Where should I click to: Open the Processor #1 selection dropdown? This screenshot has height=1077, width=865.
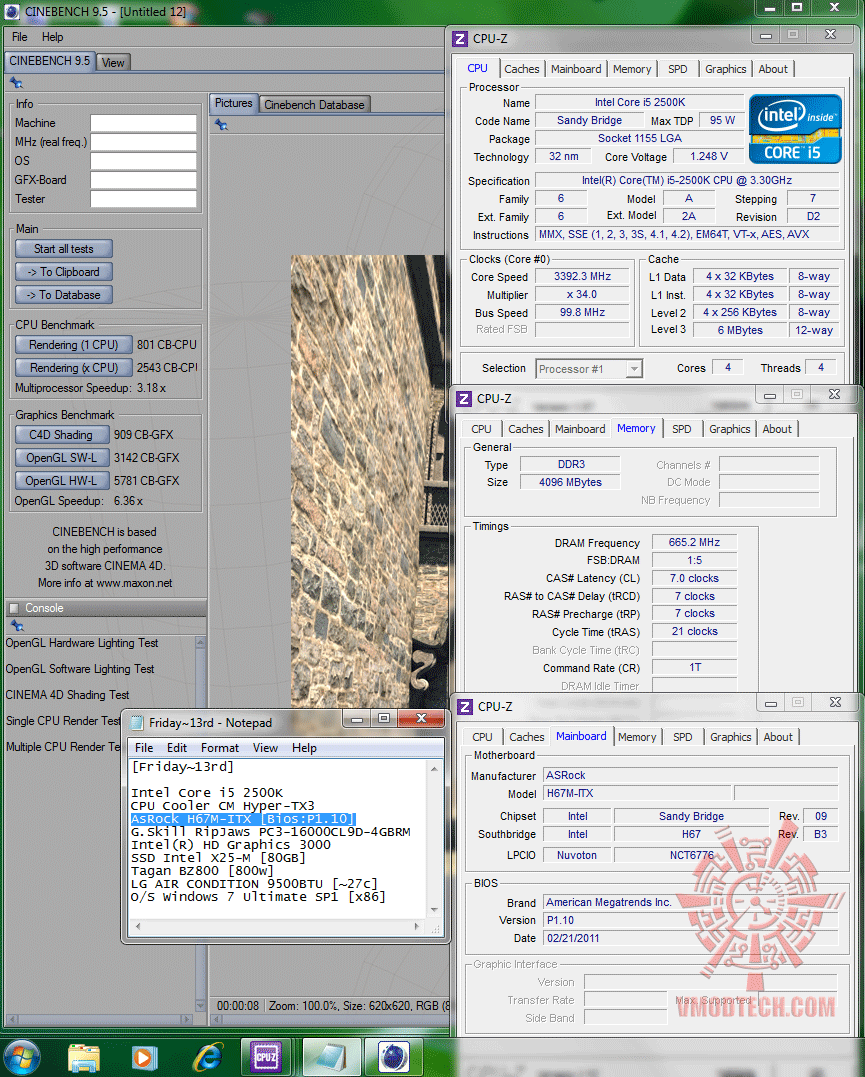click(589, 369)
